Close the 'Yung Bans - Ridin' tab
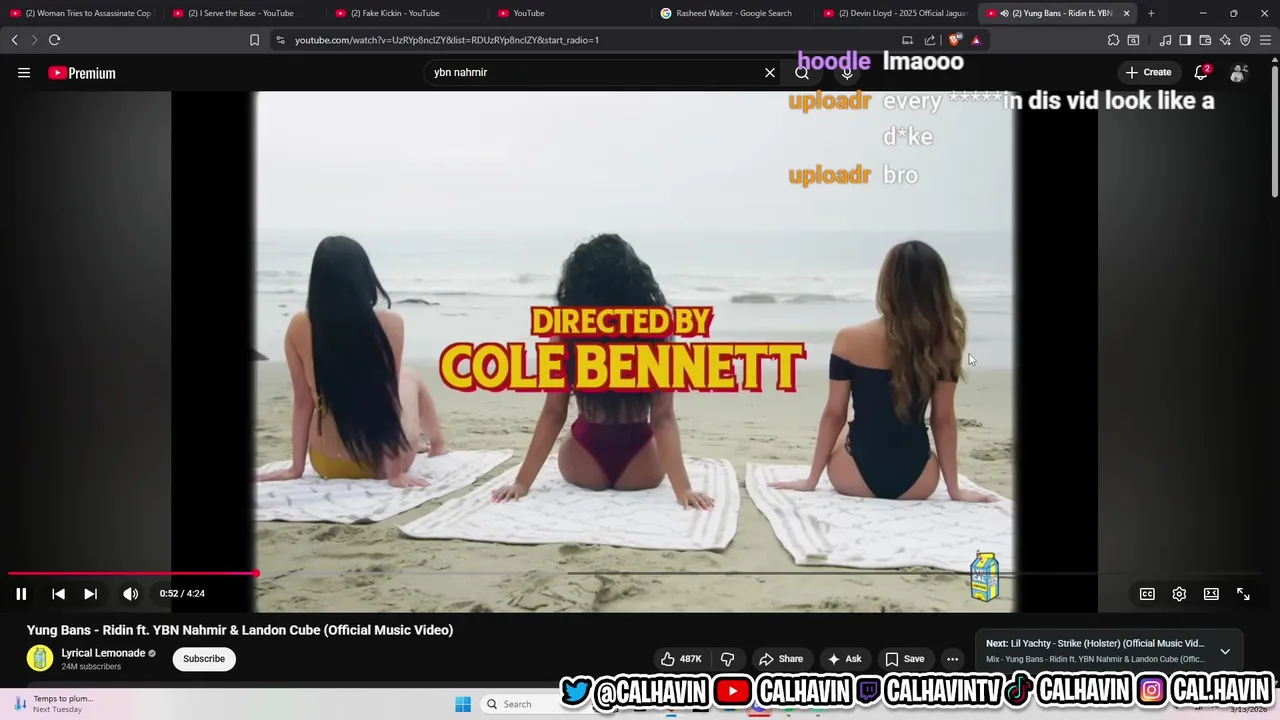This screenshot has height=720, width=1280. (1126, 13)
